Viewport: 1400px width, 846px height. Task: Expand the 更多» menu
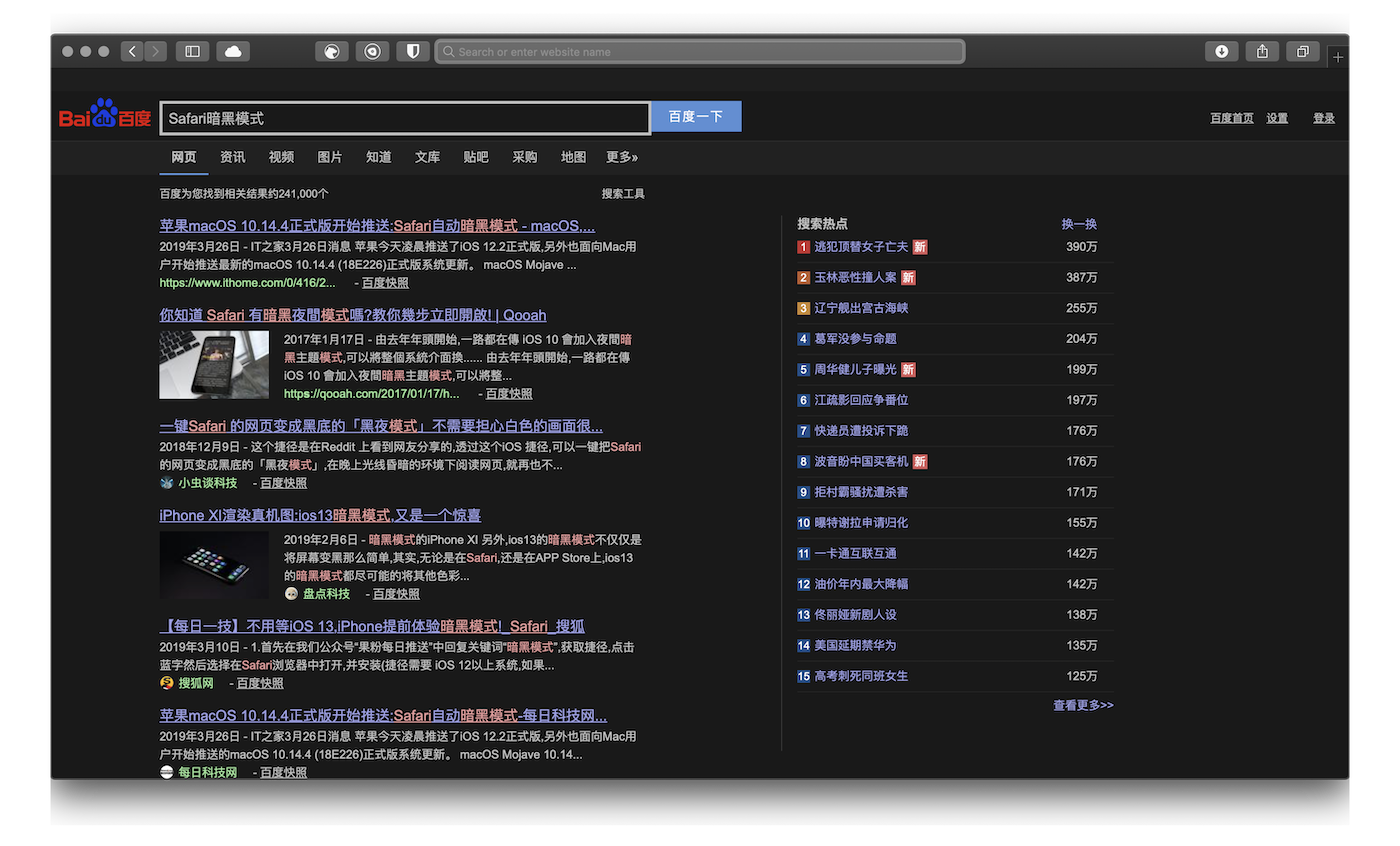click(622, 157)
